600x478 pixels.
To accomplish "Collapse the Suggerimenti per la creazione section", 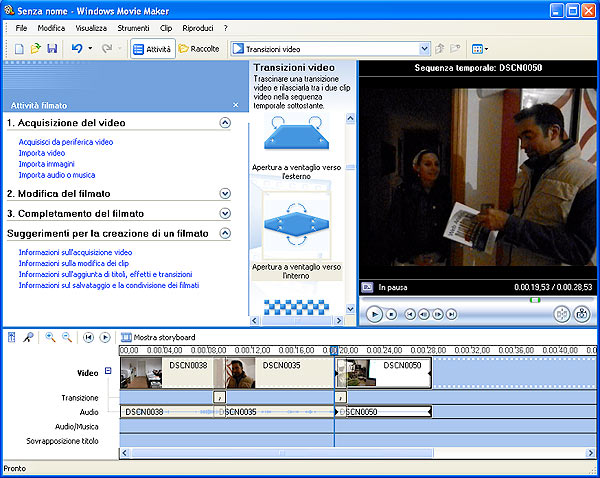I will coord(225,233).
